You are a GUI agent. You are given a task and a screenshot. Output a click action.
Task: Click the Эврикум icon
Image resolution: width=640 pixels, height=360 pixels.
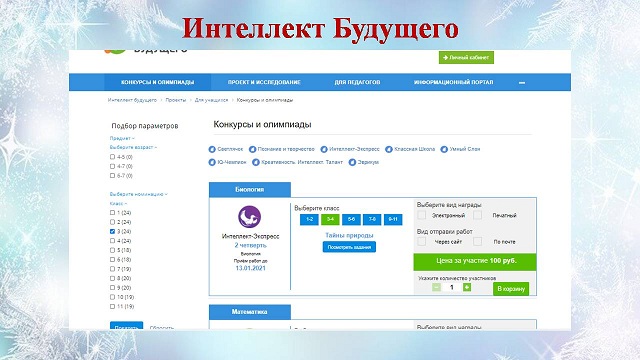click(352, 162)
